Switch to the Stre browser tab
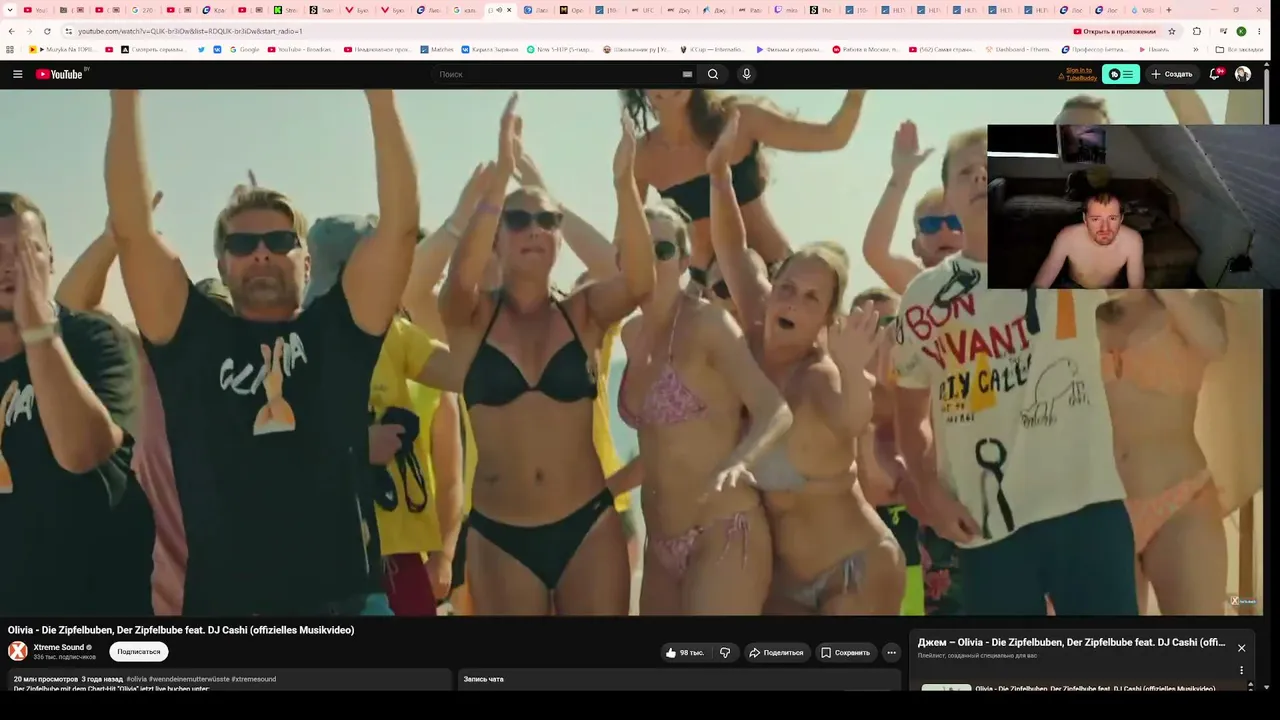1280x720 pixels. 286,10
